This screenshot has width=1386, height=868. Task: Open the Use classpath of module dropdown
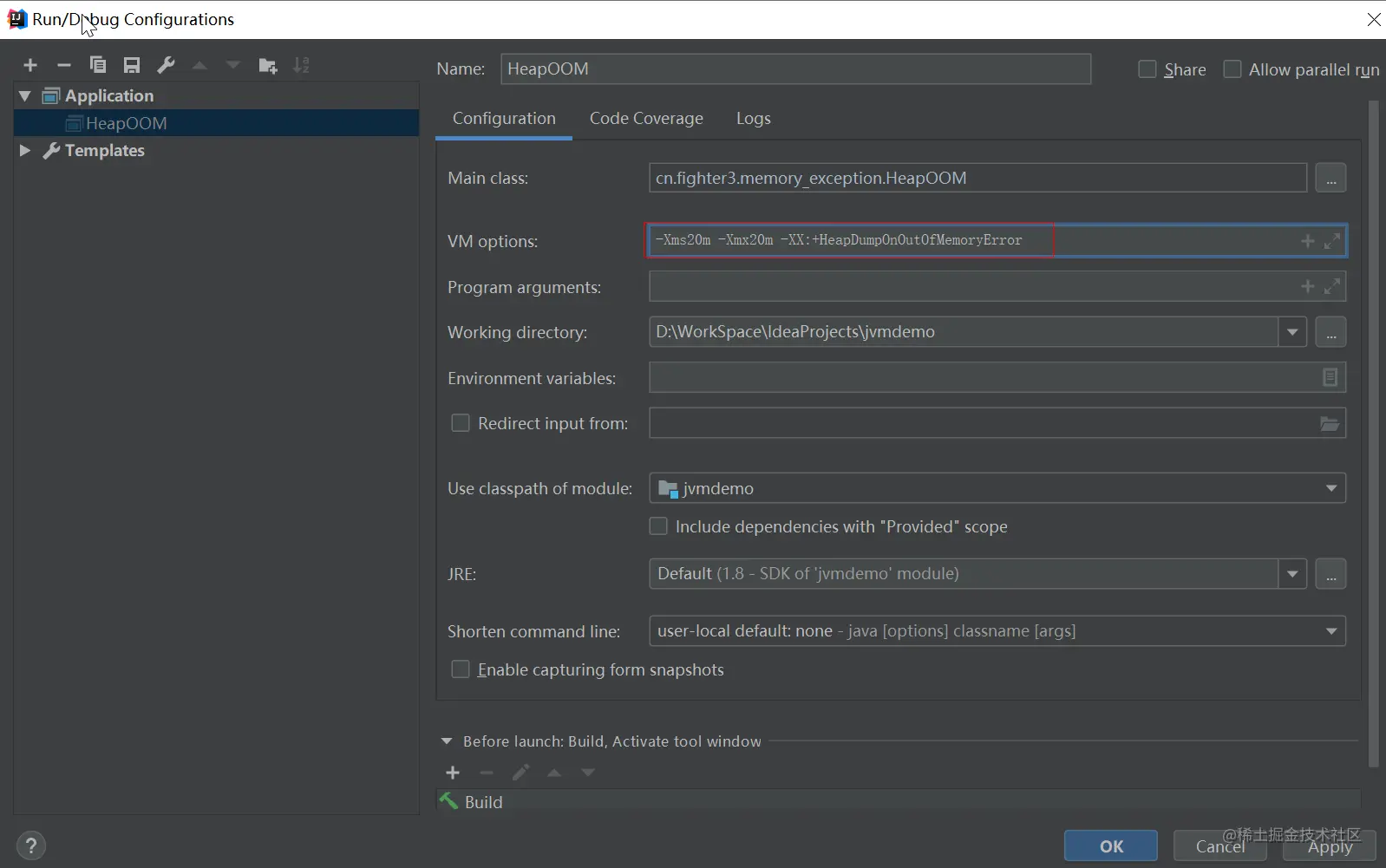click(997, 488)
